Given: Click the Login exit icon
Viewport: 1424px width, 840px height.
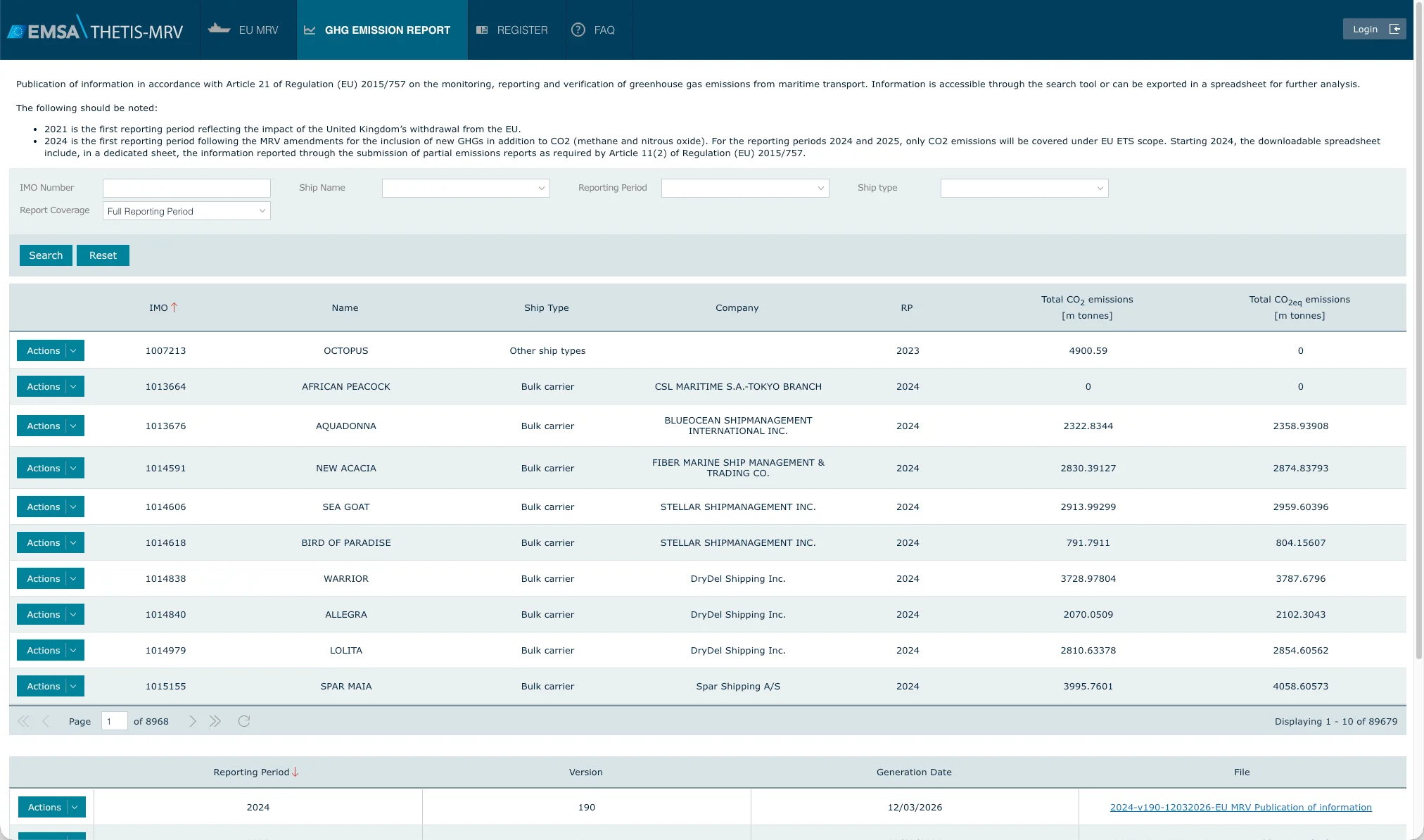Looking at the screenshot, I should coord(1394,29).
